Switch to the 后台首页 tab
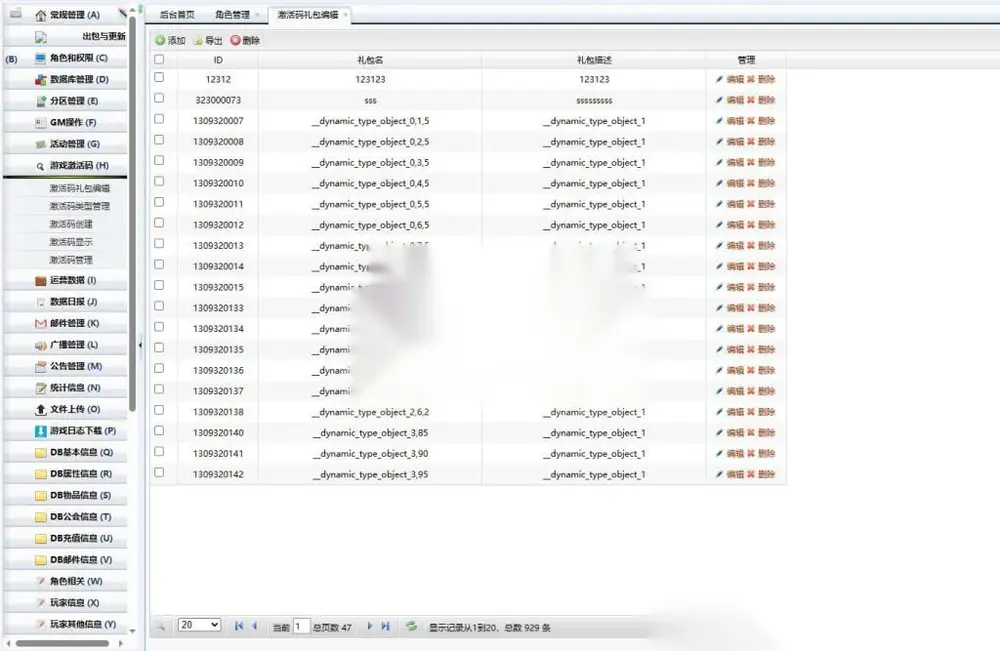The image size is (1000, 651). coord(177,15)
